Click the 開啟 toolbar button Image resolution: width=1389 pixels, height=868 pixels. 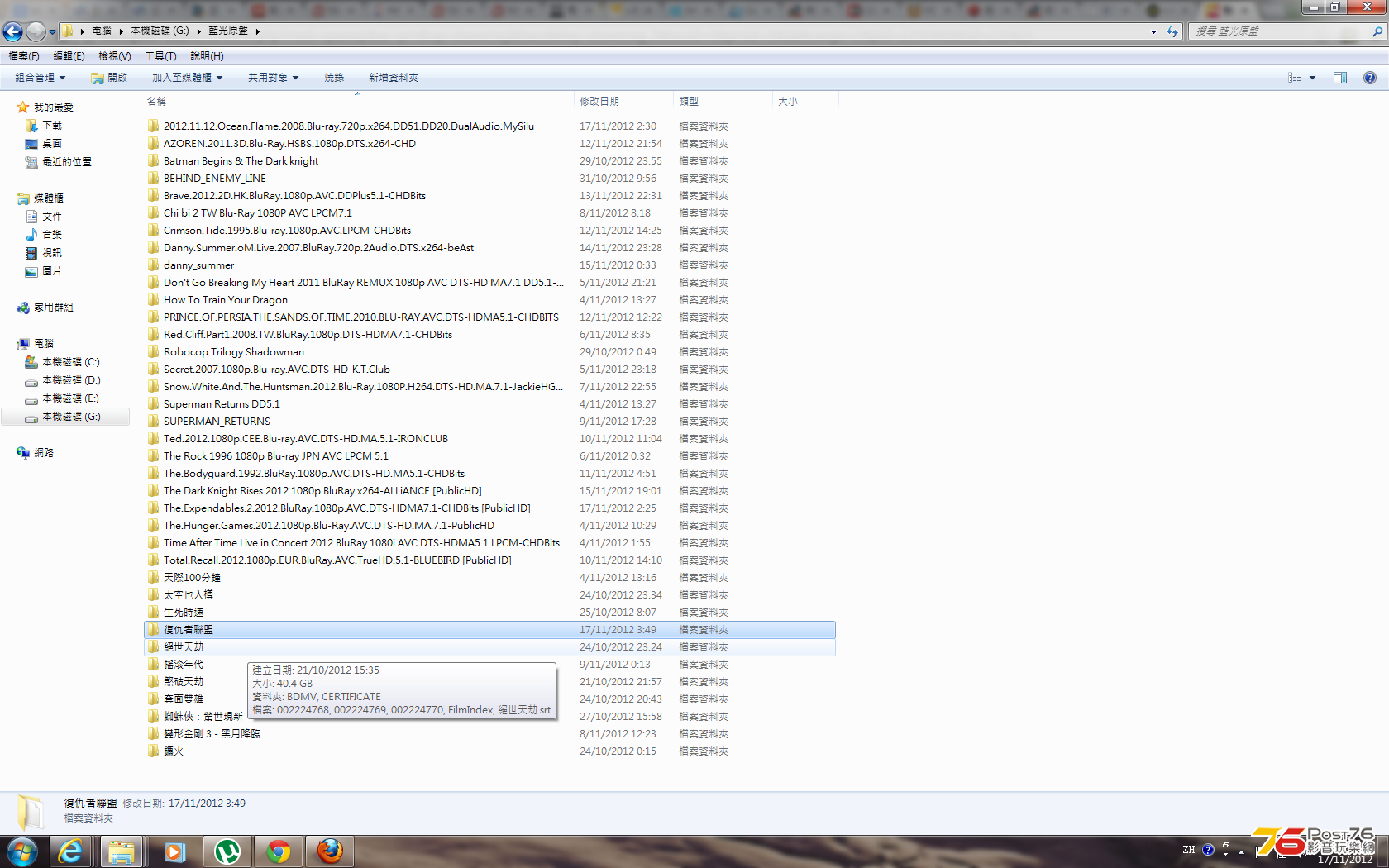pos(109,78)
